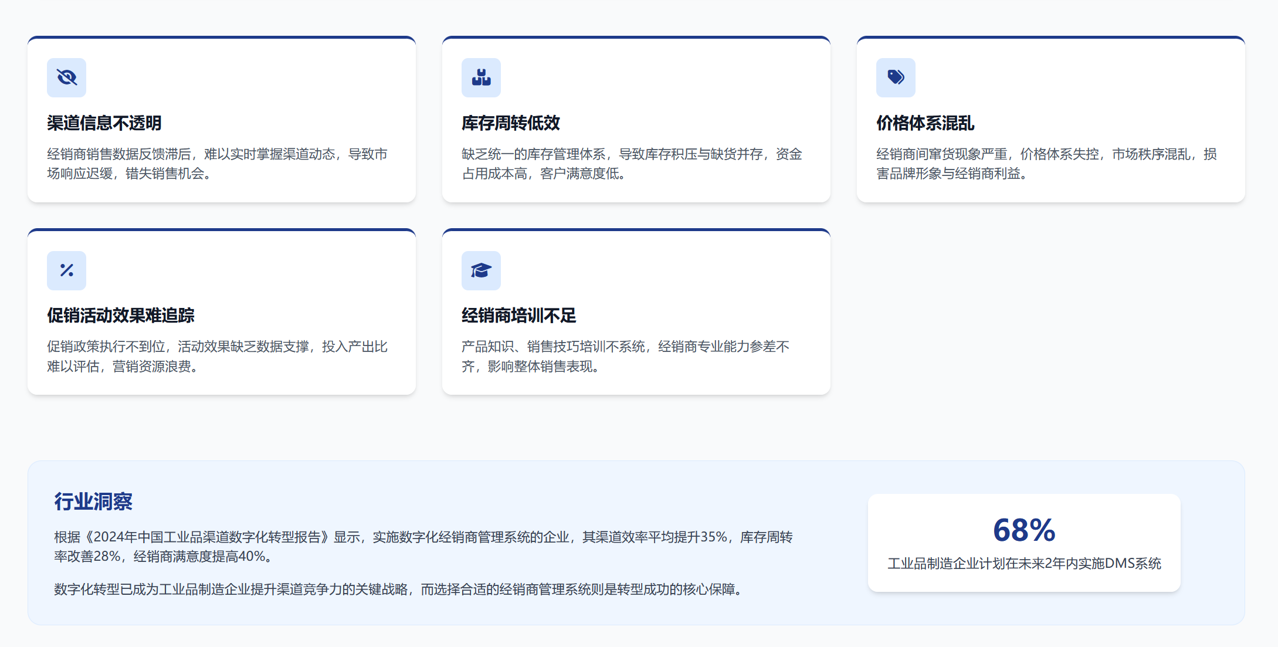Click the description about 产品知识、销售技巧培训不系统

click(625, 356)
